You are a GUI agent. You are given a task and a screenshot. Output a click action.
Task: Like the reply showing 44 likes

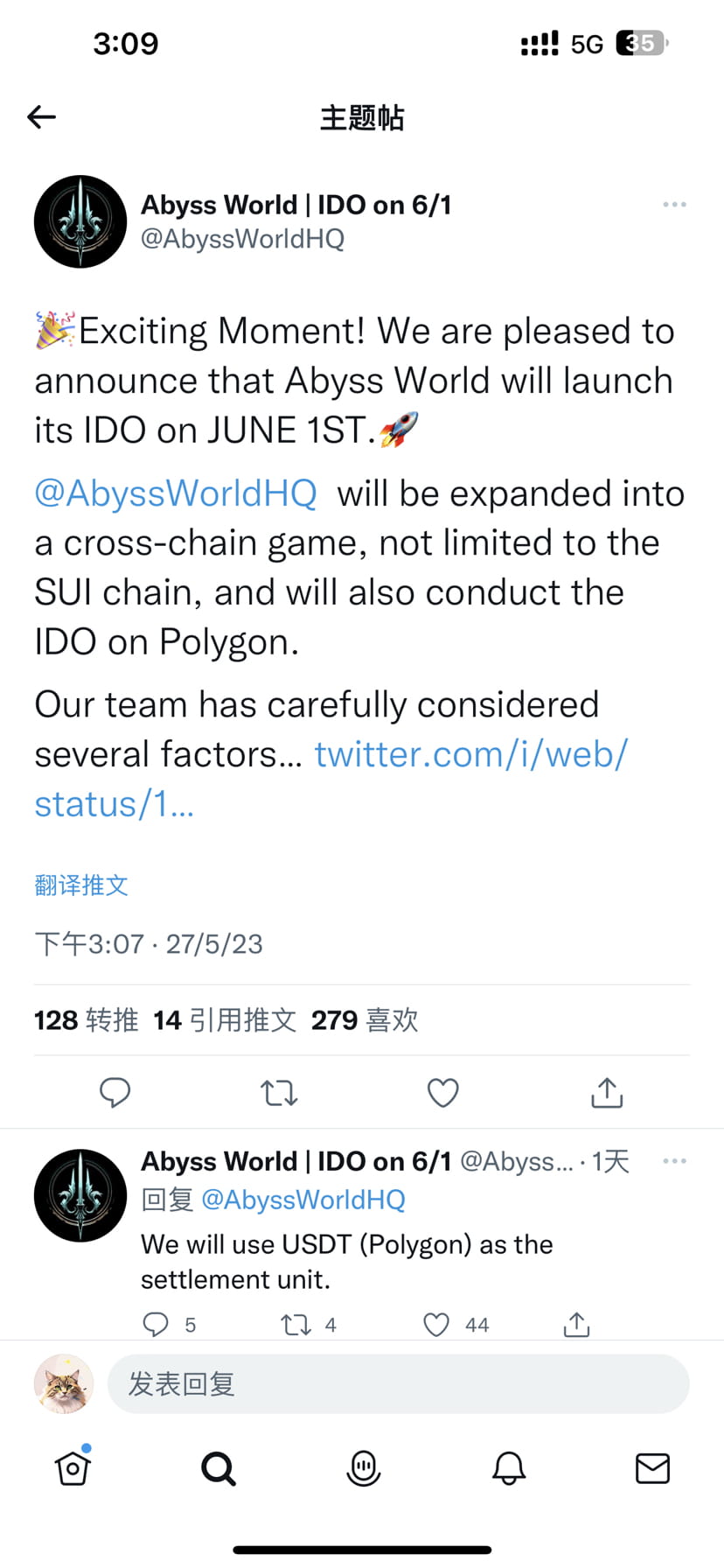(x=435, y=1324)
